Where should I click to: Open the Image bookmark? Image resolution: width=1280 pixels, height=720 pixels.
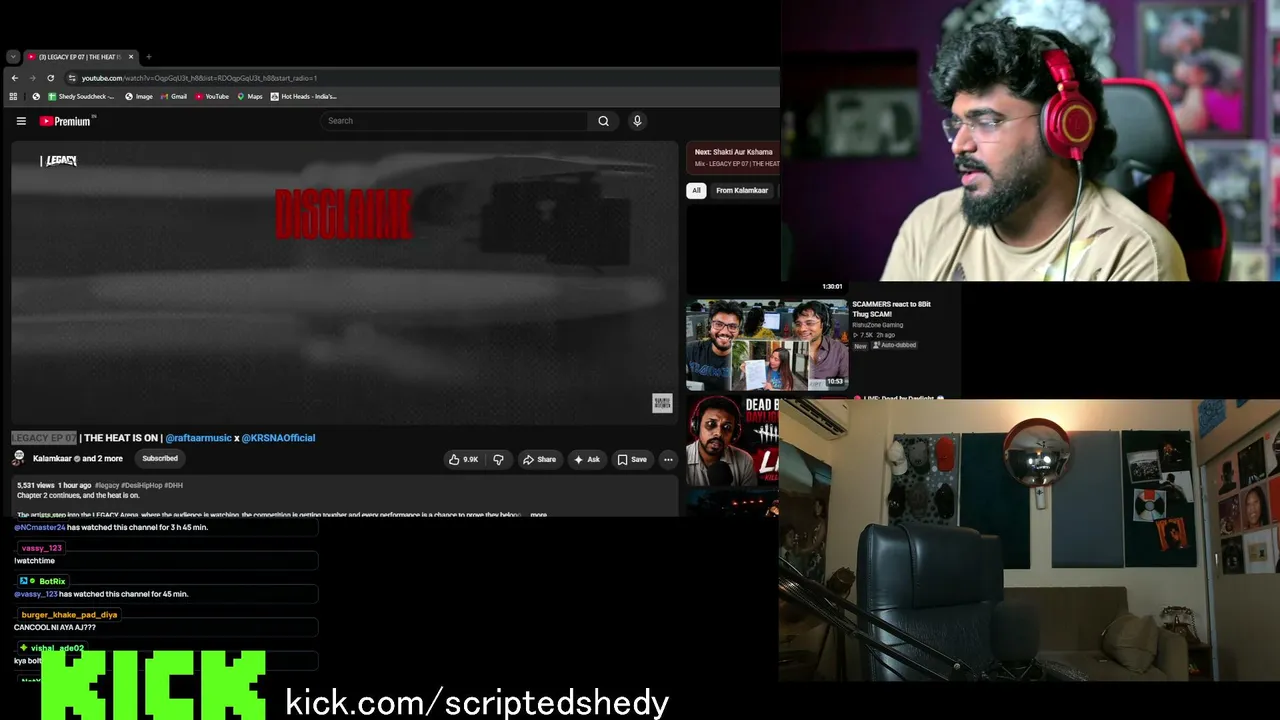[139, 97]
